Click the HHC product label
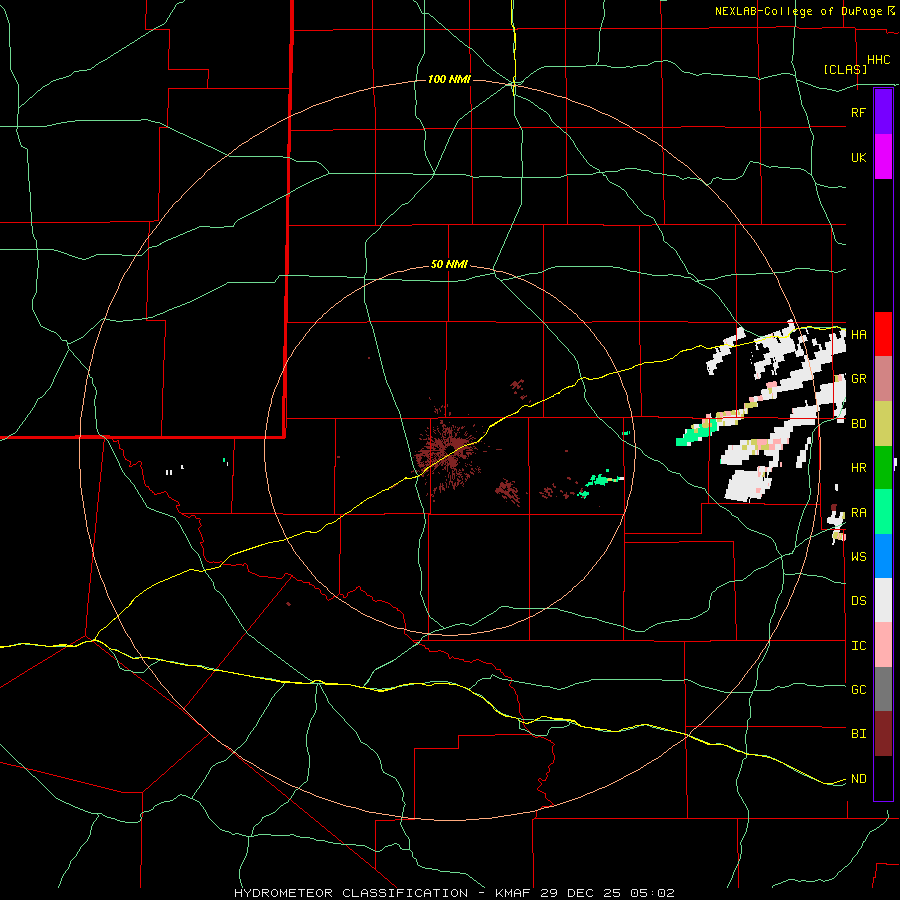The height and width of the screenshot is (900, 900). [x=878, y=60]
